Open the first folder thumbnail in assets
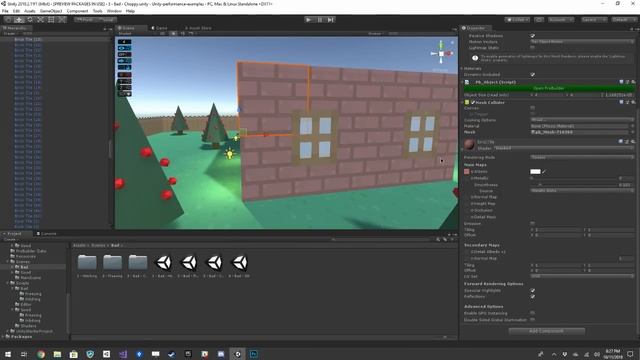 click(87, 262)
